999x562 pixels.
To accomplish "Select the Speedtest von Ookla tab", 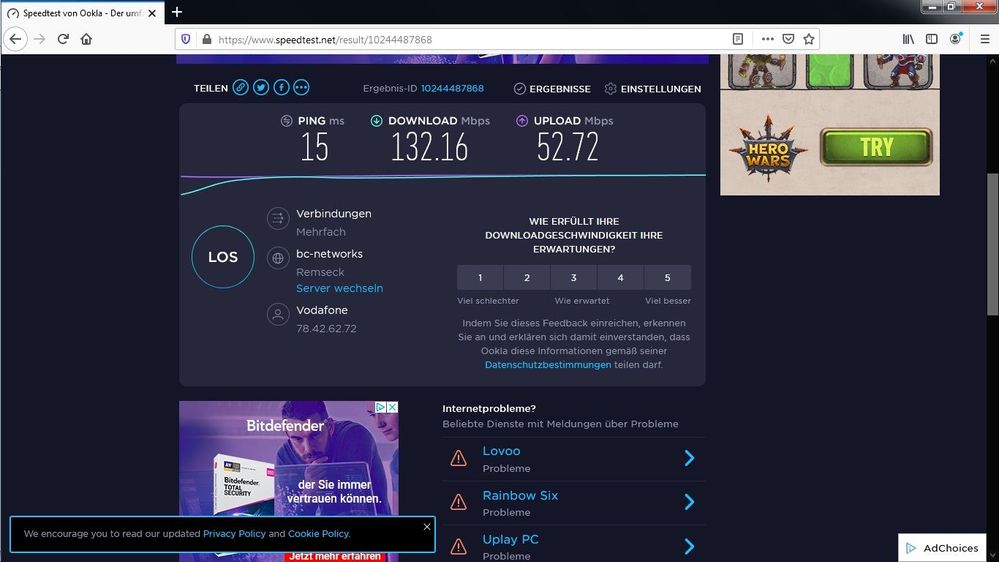I will tap(82, 13).
